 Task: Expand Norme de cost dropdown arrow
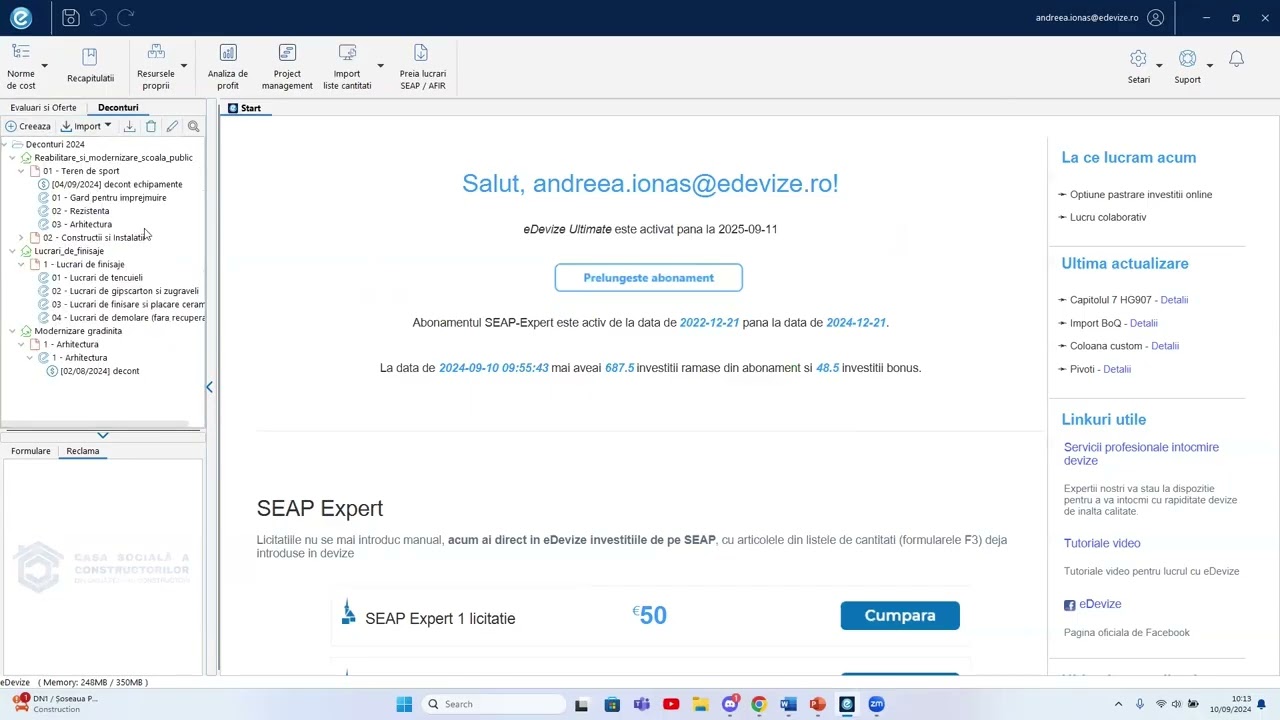[44, 66]
